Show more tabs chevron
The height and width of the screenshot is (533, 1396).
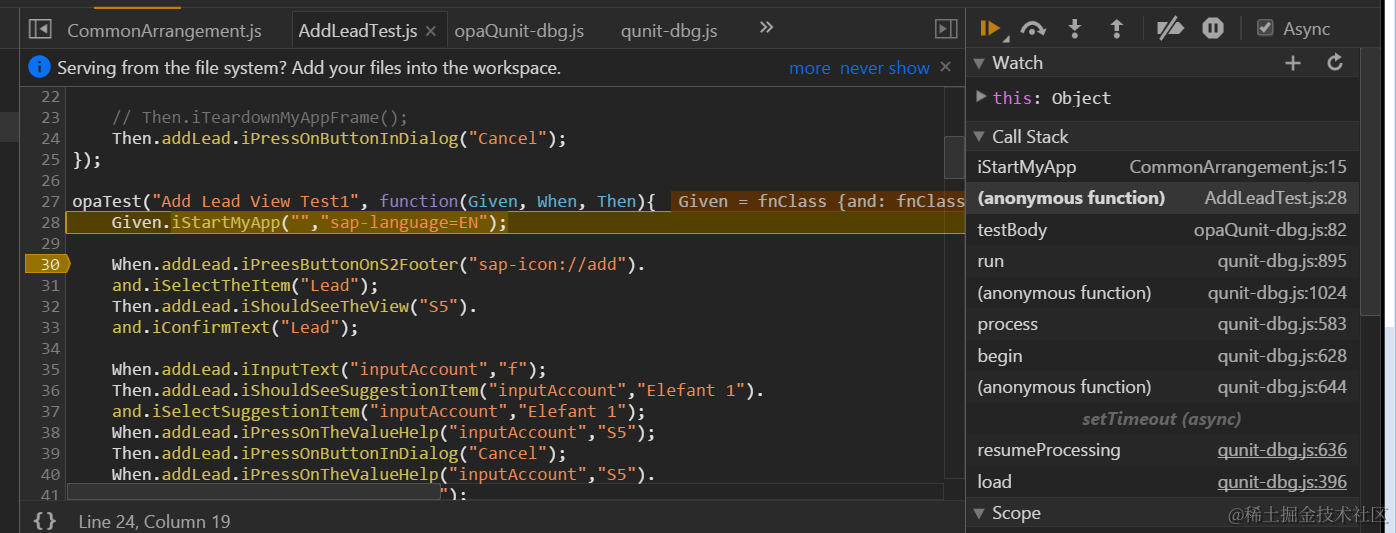point(767,28)
